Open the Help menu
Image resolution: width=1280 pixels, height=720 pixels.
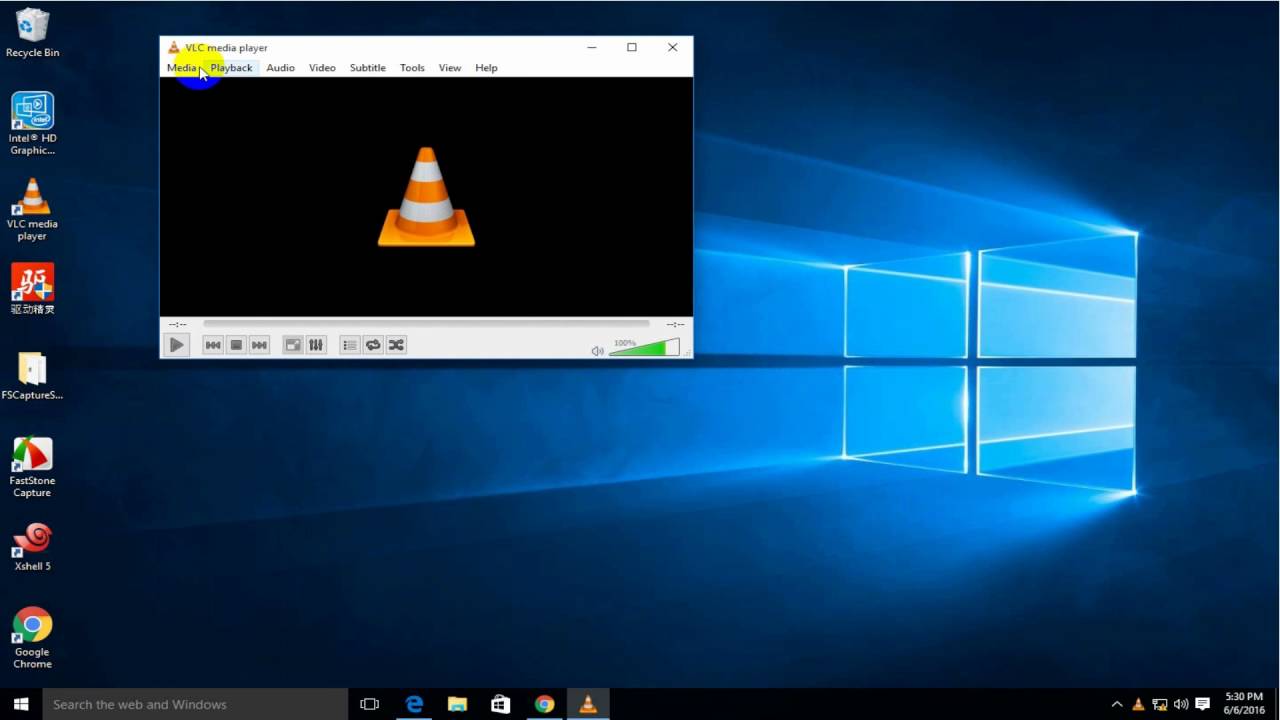(x=486, y=68)
